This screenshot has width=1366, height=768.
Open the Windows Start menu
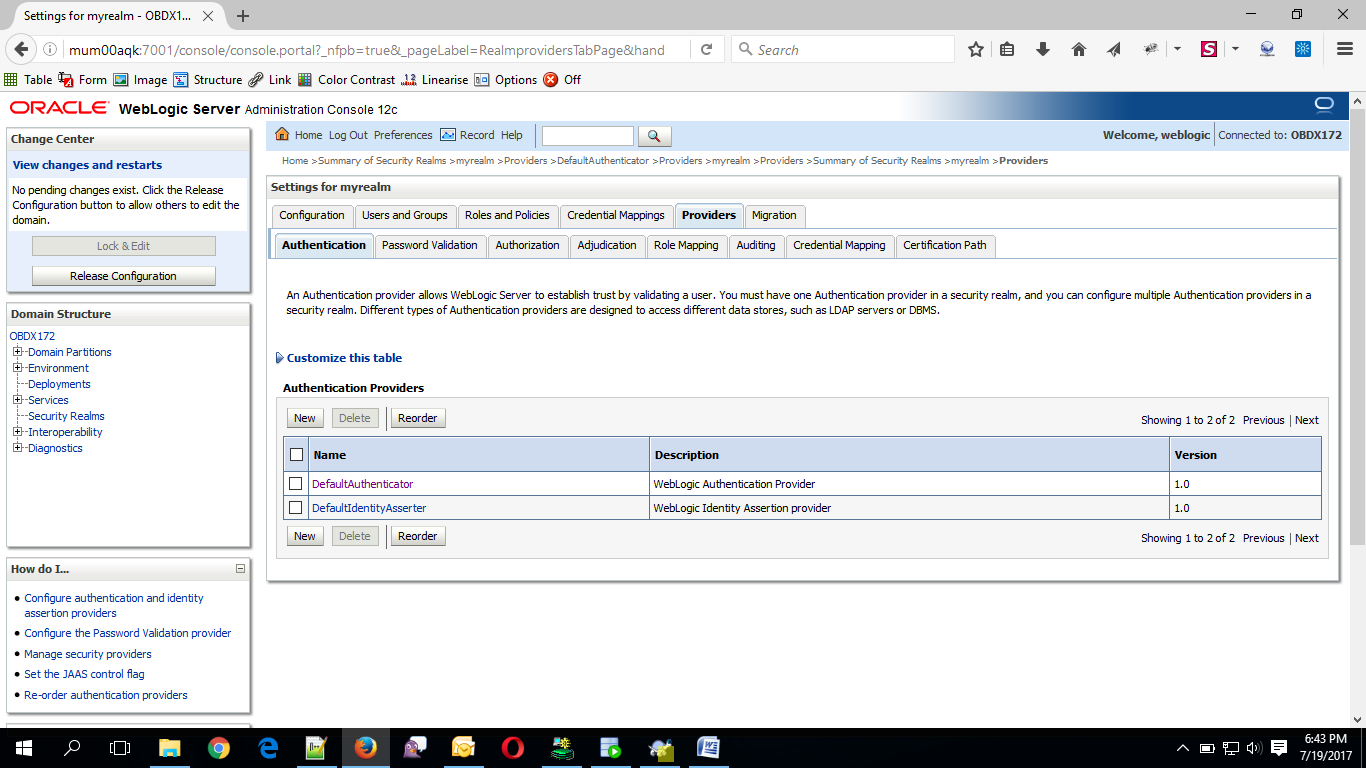tap(23, 747)
